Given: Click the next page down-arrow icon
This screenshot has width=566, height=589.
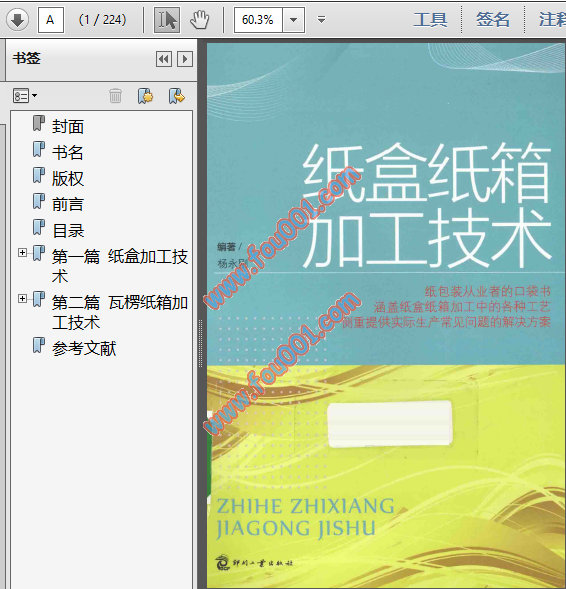Looking at the screenshot, I should (x=17, y=20).
